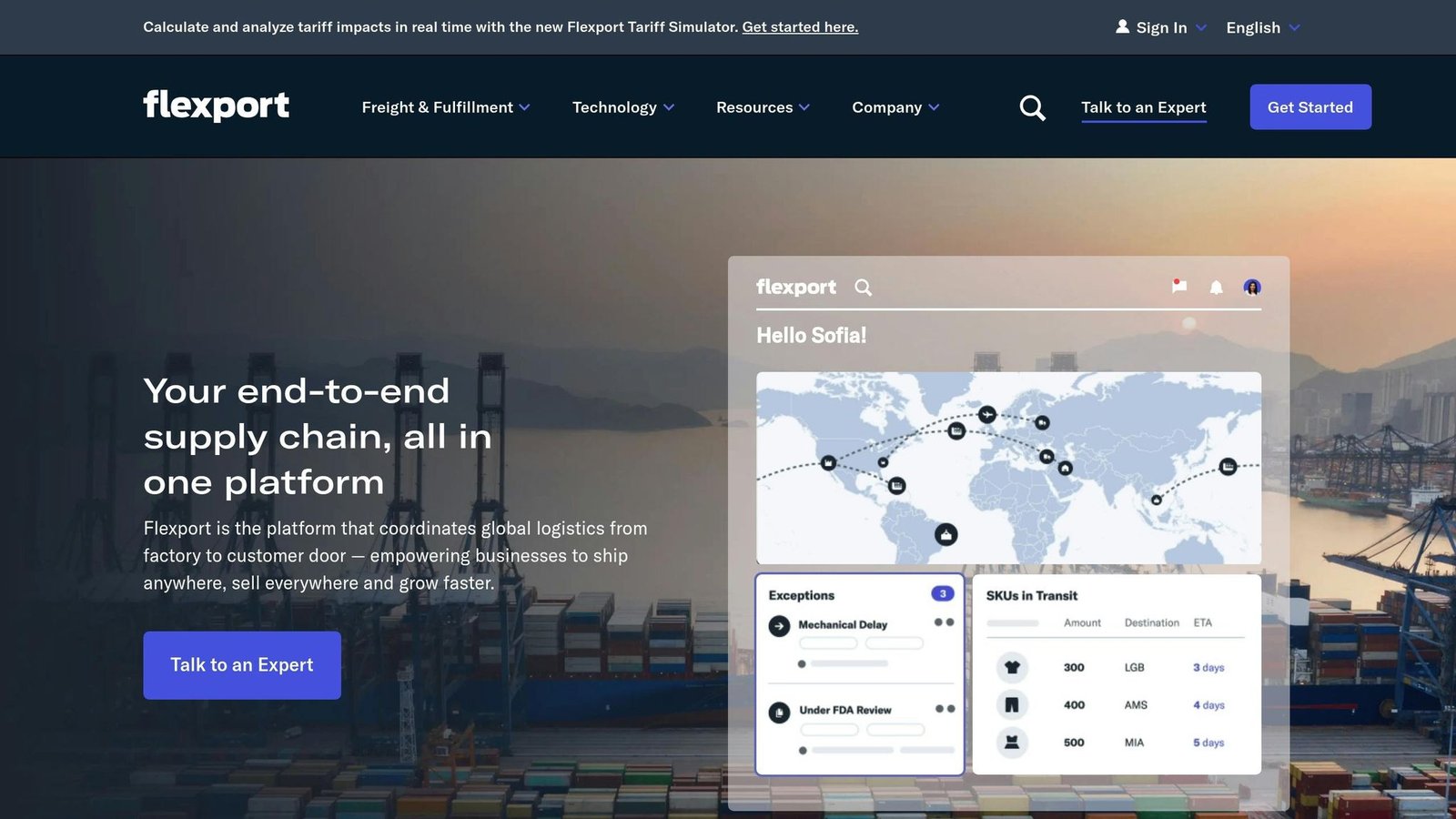
Task: Select the dress icon in the 500 MIA row
Action: pyautogui.click(x=1013, y=742)
